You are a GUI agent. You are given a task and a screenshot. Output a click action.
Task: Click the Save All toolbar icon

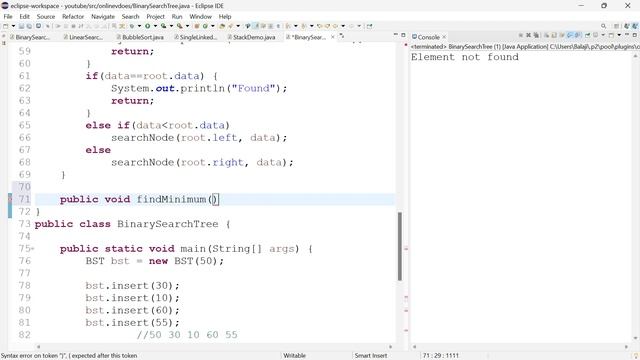point(29,26)
